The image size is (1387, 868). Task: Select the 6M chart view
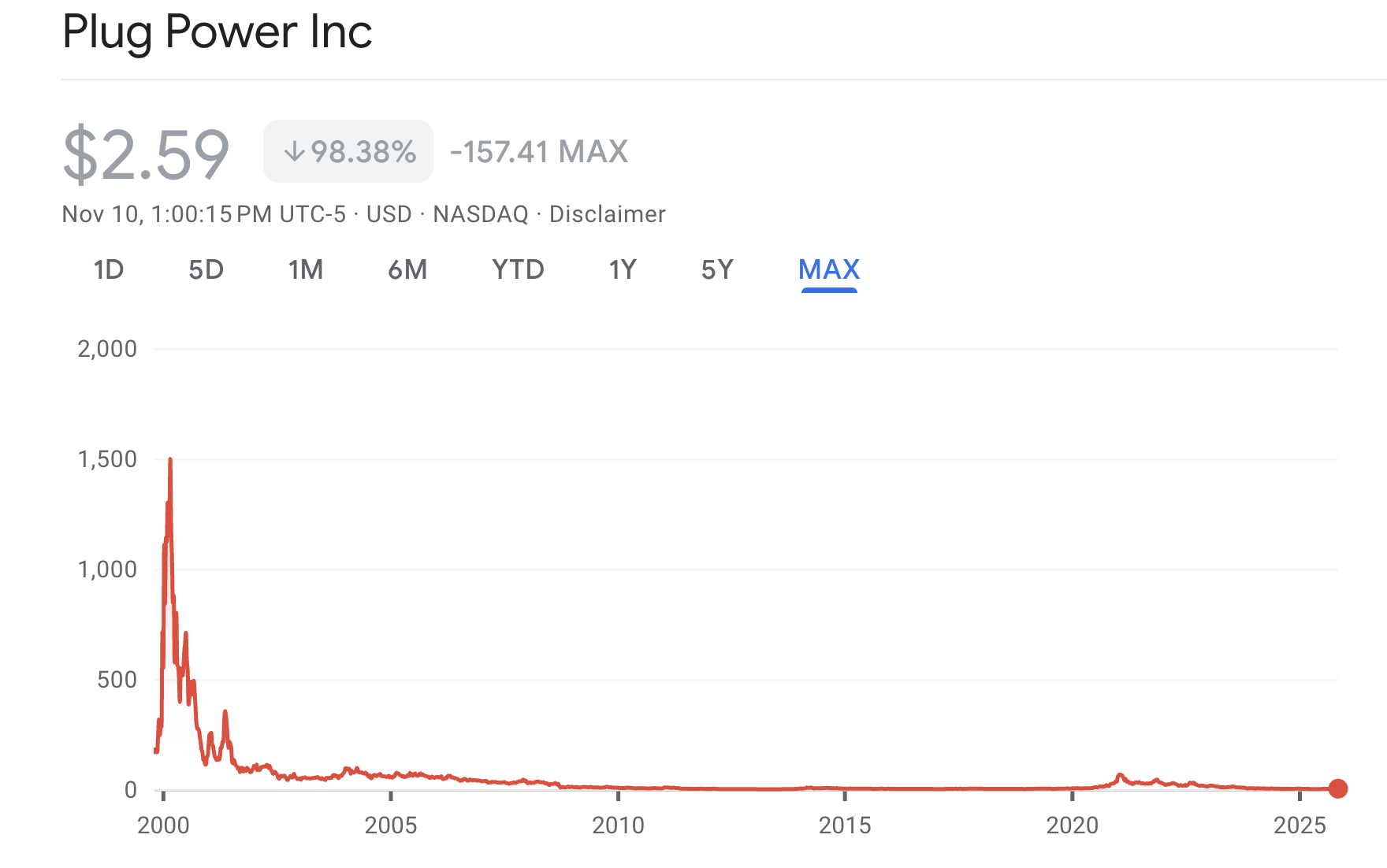coord(407,269)
